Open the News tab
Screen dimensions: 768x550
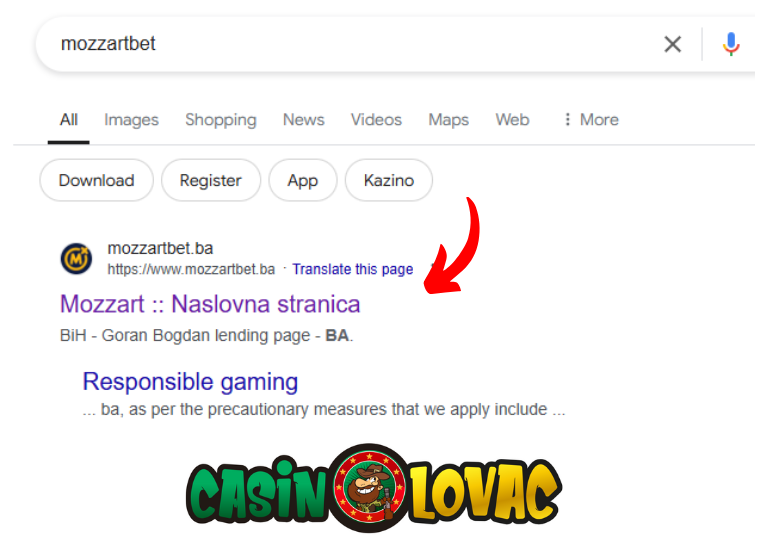(304, 120)
